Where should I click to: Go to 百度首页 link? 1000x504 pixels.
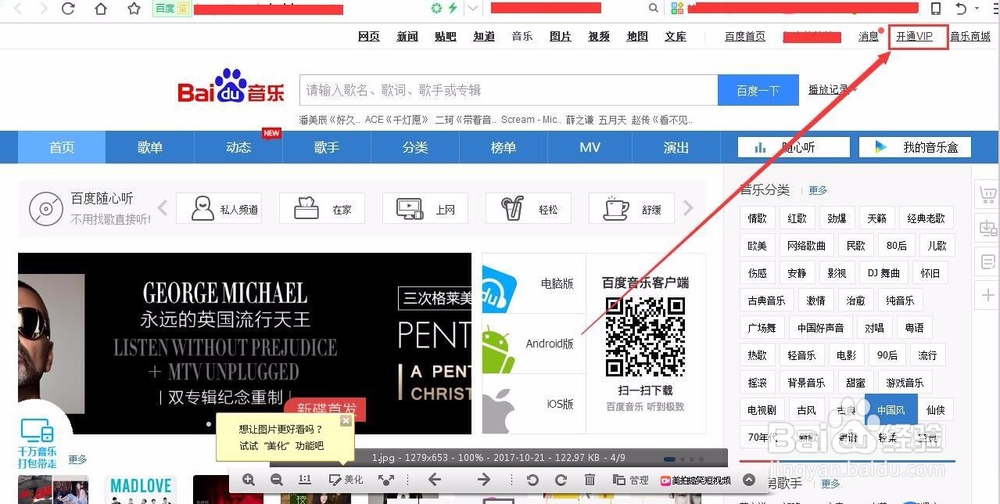(x=745, y=37)
